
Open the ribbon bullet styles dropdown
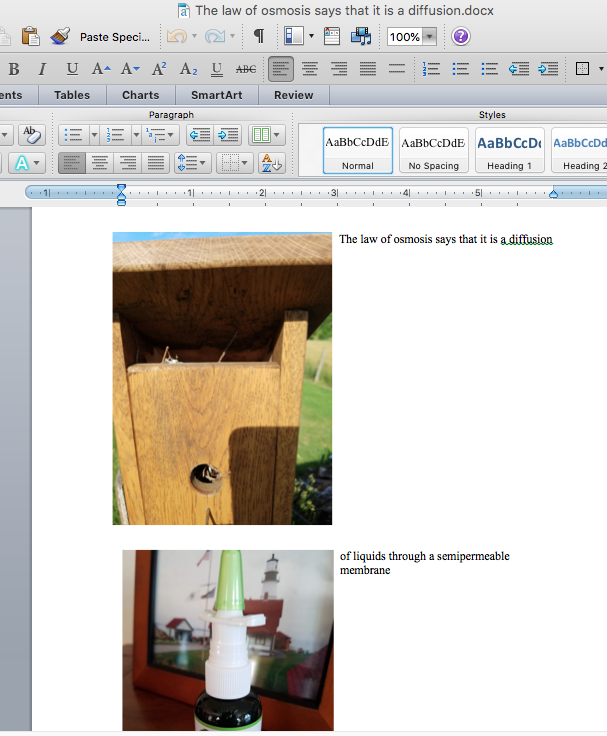point(94,135)
